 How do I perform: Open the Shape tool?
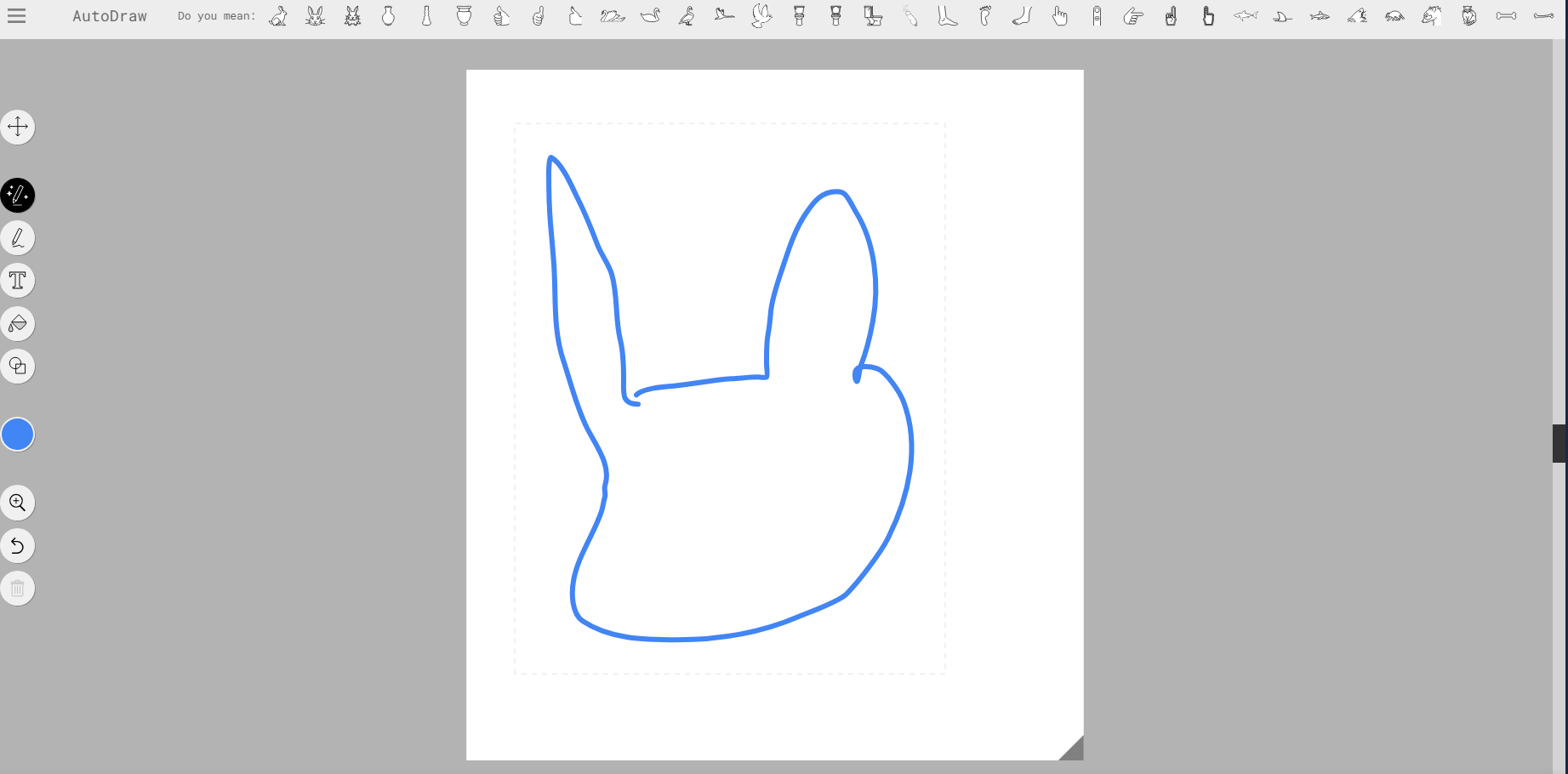point(18,367)
